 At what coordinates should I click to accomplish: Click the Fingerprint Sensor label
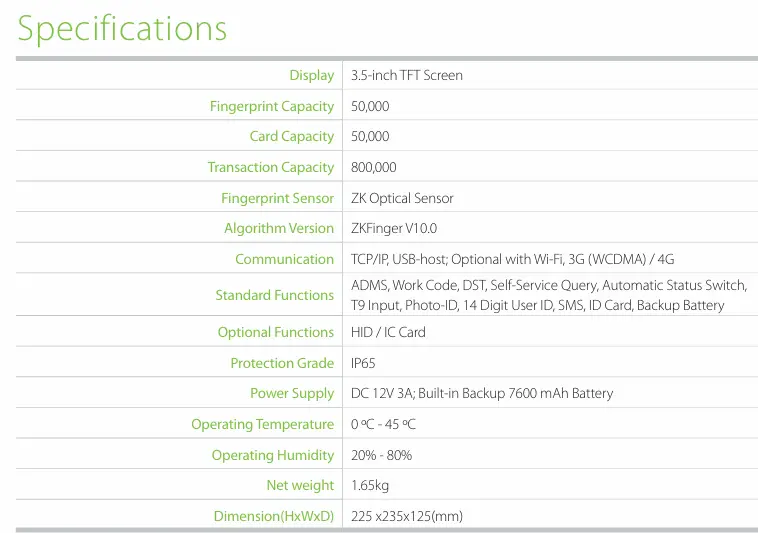click(x=277, y=198)
